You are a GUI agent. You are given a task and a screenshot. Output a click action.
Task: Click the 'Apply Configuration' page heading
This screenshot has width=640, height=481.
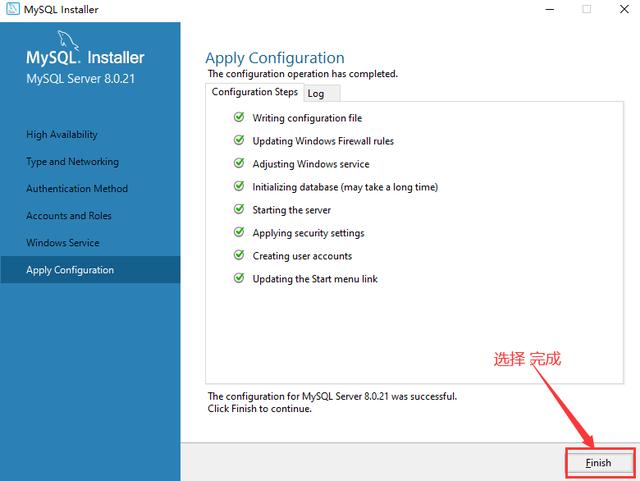(275, 58)
